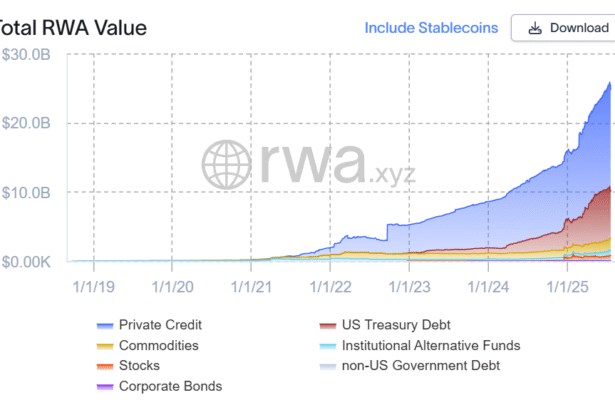Click the 1/1/23 x-axis date label
This screenshot has width=615, height=410.
coord(409,285)
